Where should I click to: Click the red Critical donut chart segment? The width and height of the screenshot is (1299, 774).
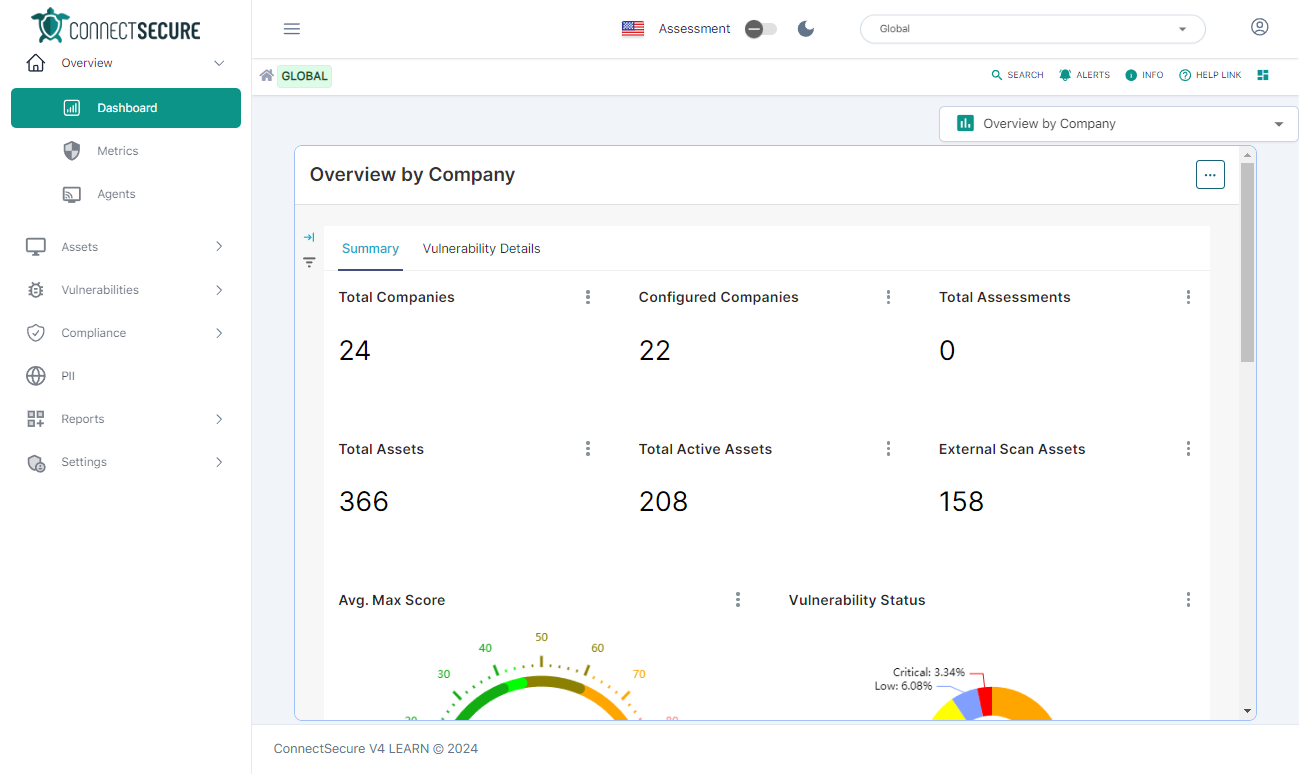[985, 701]
